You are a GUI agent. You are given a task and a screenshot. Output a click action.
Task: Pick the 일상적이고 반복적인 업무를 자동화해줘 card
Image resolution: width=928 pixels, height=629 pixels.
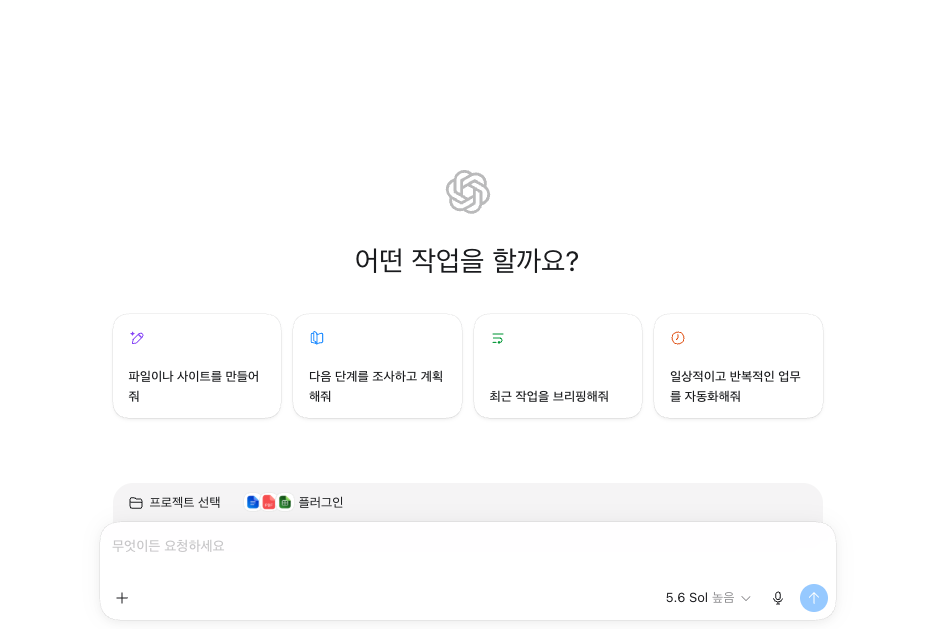[739, 366]
